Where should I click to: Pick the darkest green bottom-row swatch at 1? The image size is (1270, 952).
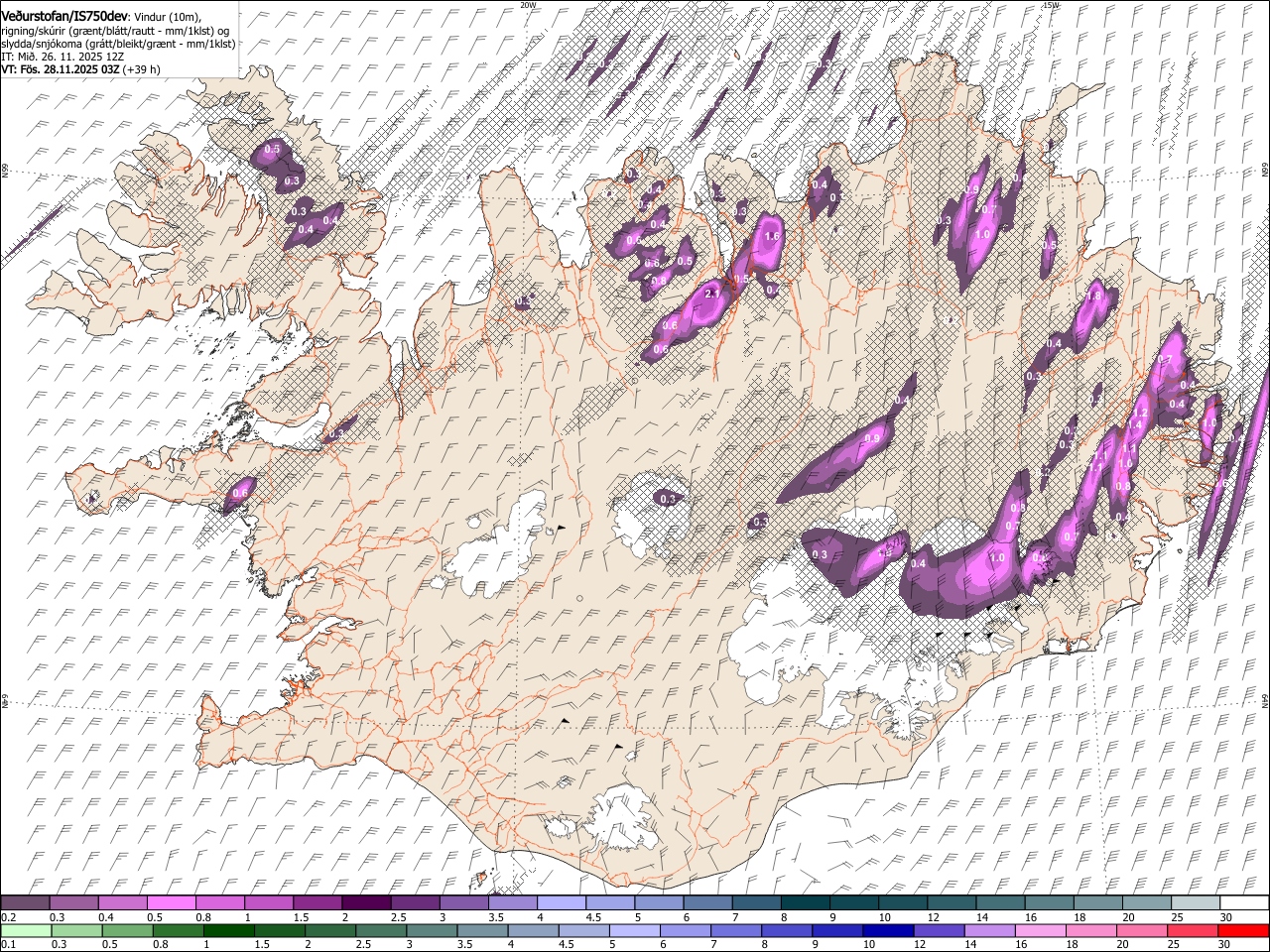tap(228, 931)
